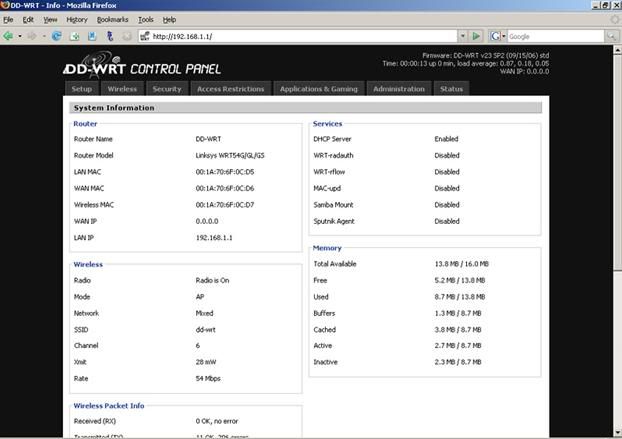This screenshot has height=439, width=622.
Task: Click the site icon in address bar
Action: pyautogui.click(x=144, y=36)
